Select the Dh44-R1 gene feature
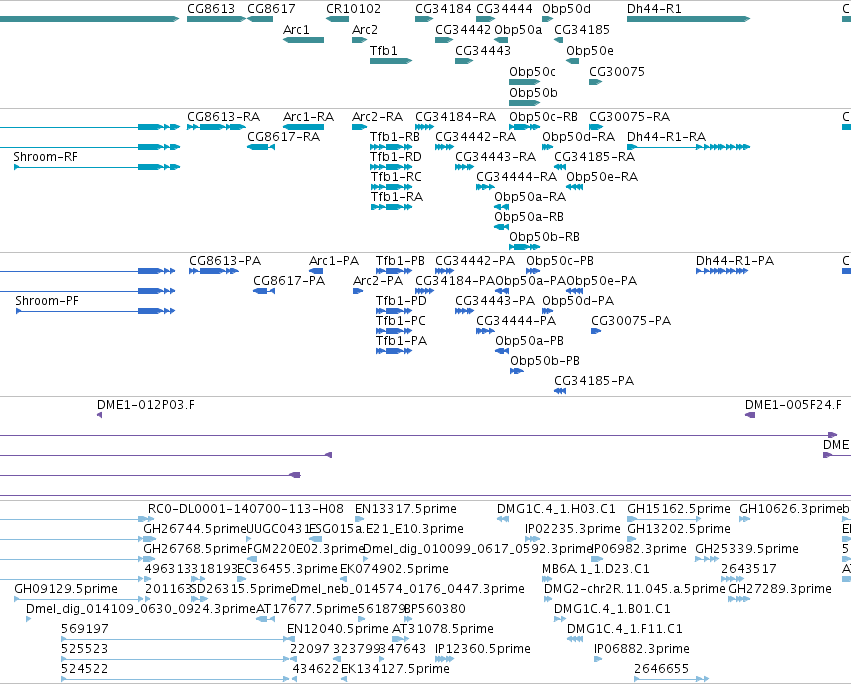This screenshot has height=684, width=851. (688, 19)
